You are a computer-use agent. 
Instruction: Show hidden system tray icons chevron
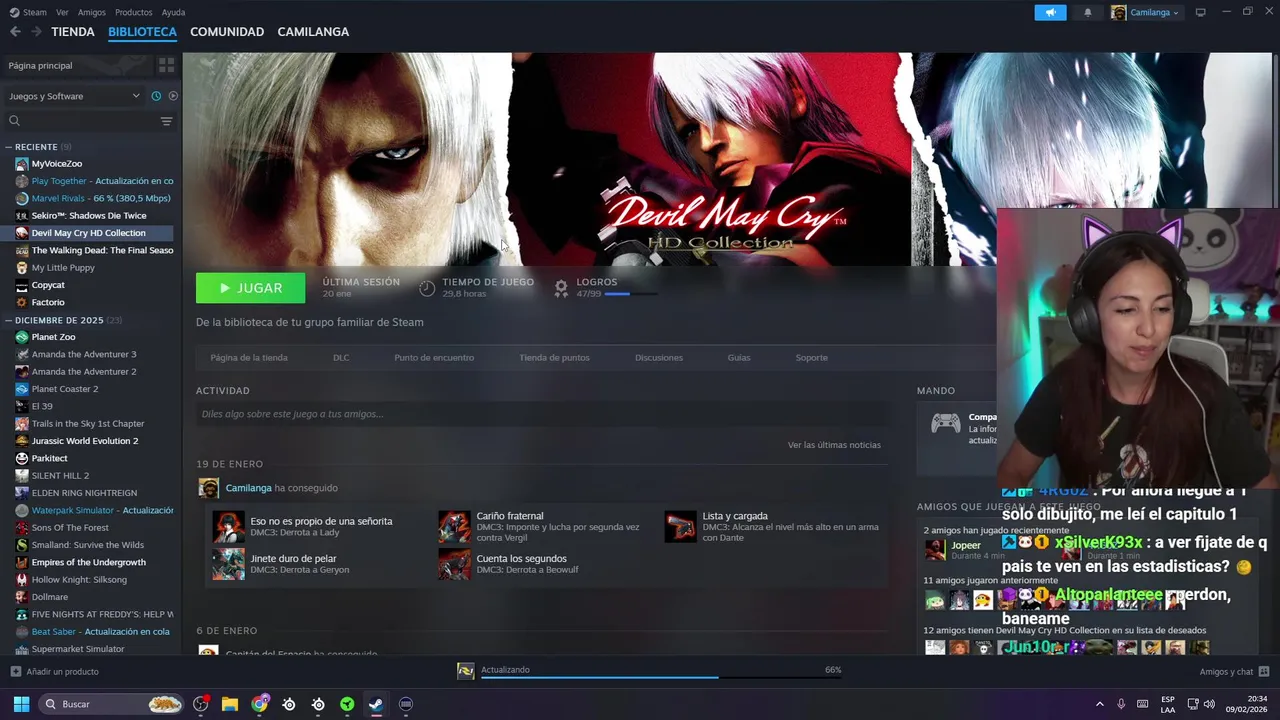click(x=1100, y=704)
